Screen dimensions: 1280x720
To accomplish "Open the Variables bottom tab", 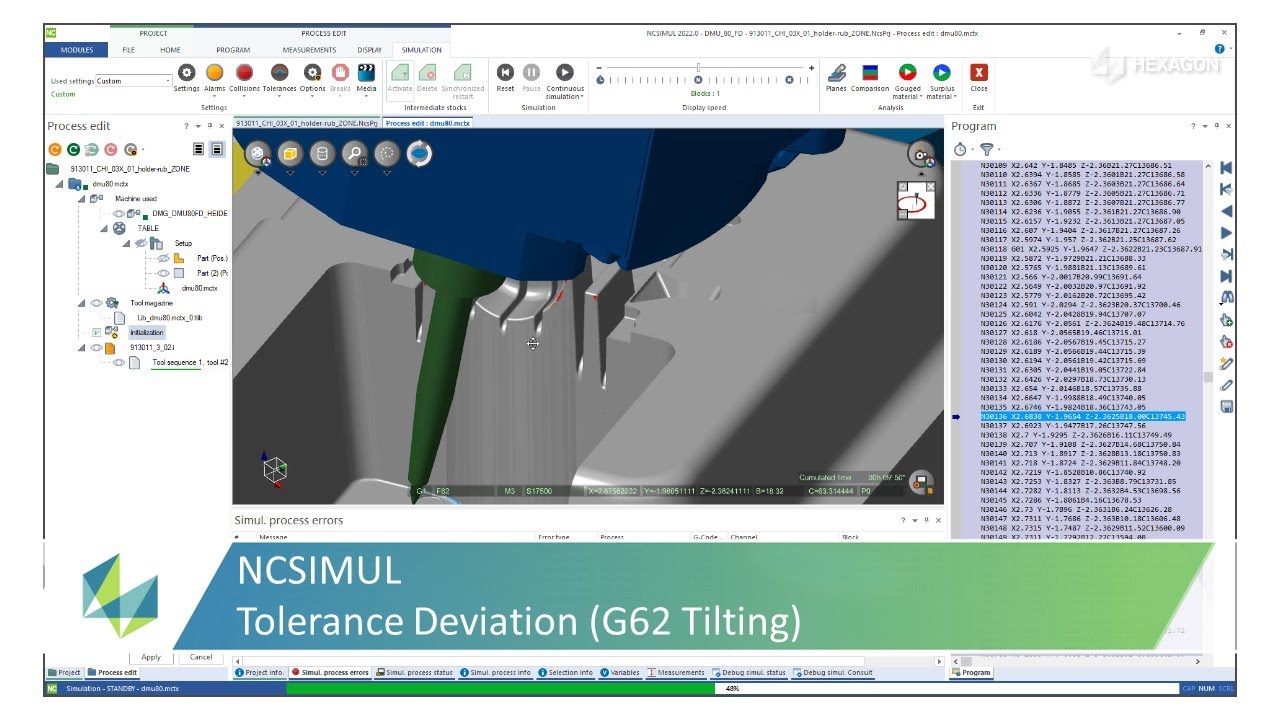I will 620,672.
